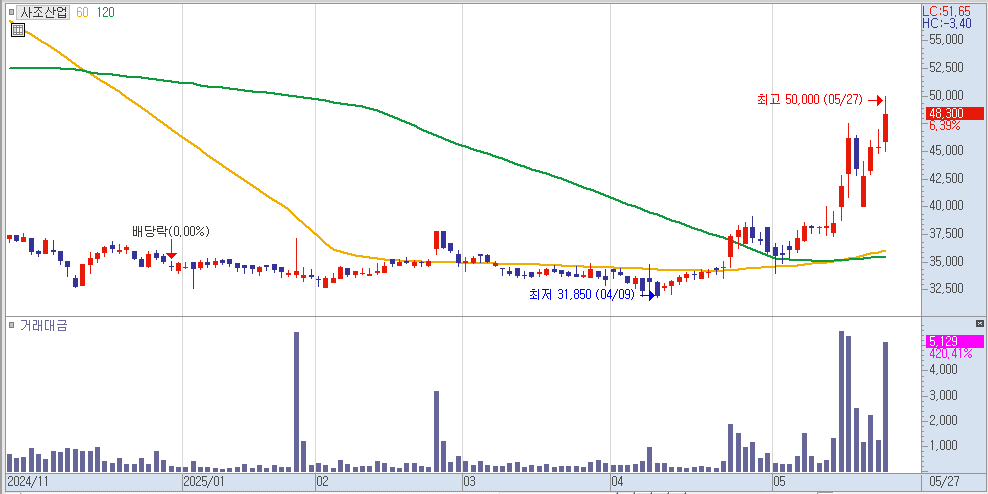
Task: Click the 최저 31,850 (04/09) annotation
Action: [x=582, y=294]
